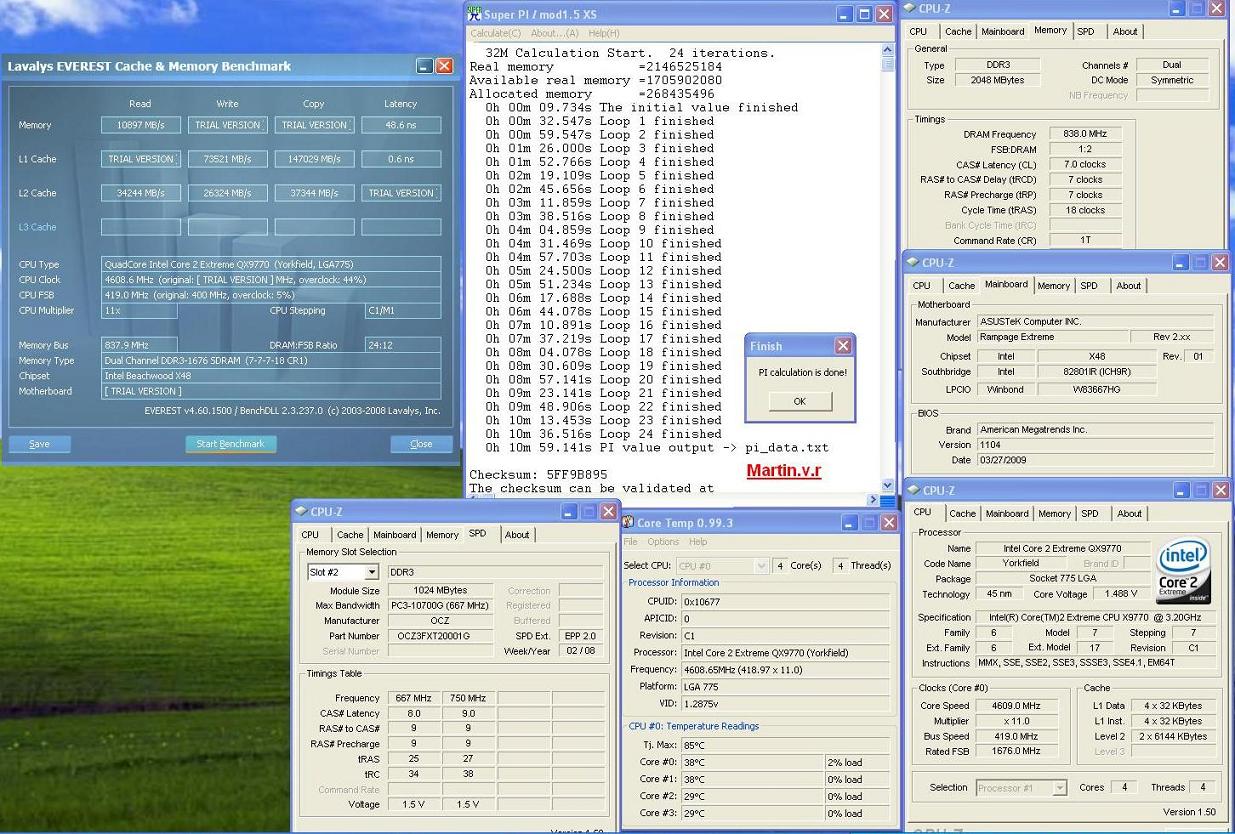
Task: Select Mainboard tab in CPU-Z Processor info window
Action: 1006,514
